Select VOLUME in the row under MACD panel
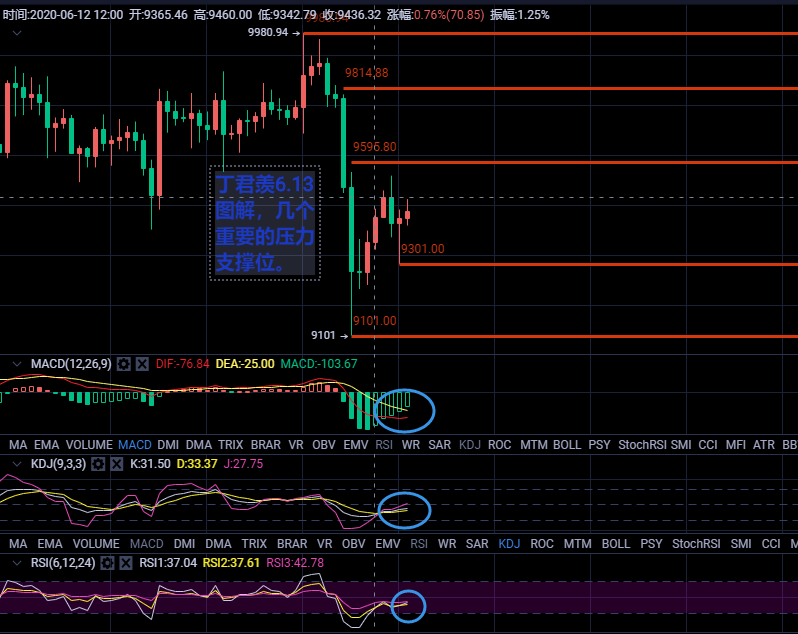798x634 pixels. tap(89, 445)
